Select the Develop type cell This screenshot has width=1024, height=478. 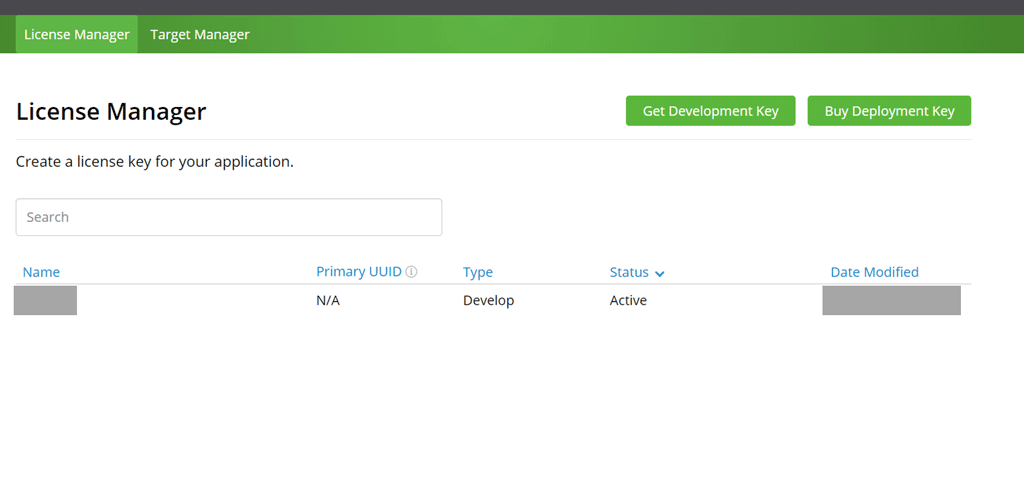[488, 301]
